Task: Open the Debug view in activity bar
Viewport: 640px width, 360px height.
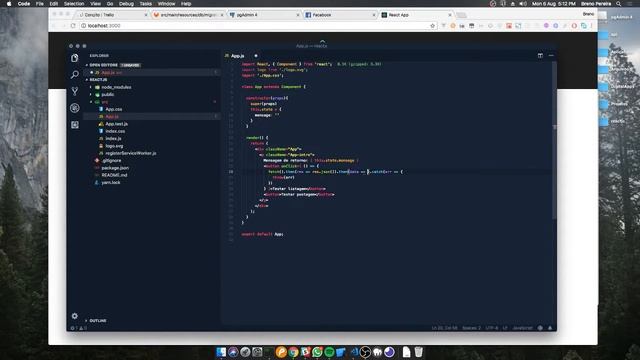Action: coord(75,108)
